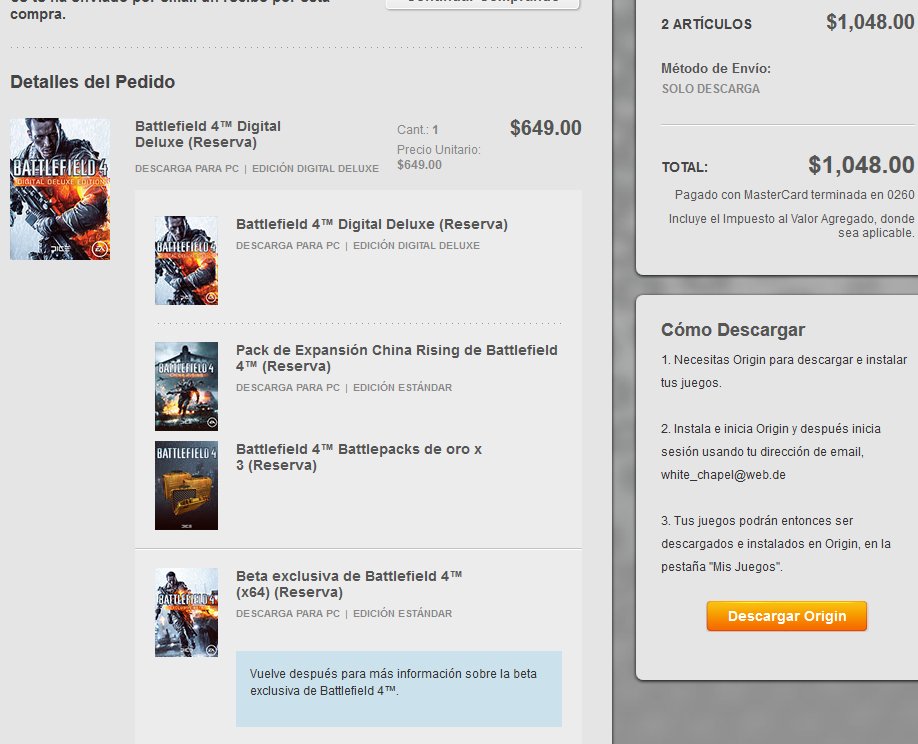Click the Precio Unitario label
Image resolution: width=918 pixels, height=744 pixels.
(439, 150)
